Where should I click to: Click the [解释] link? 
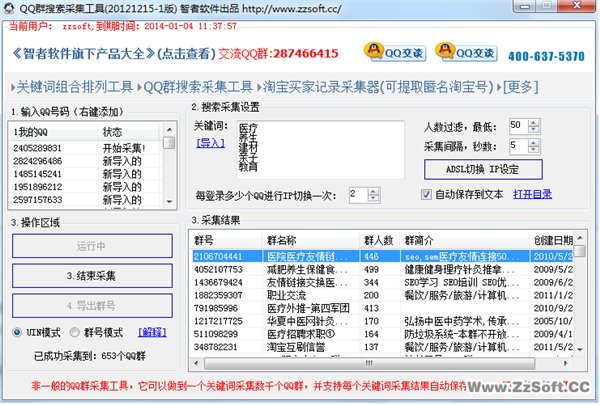click(152, 332)
